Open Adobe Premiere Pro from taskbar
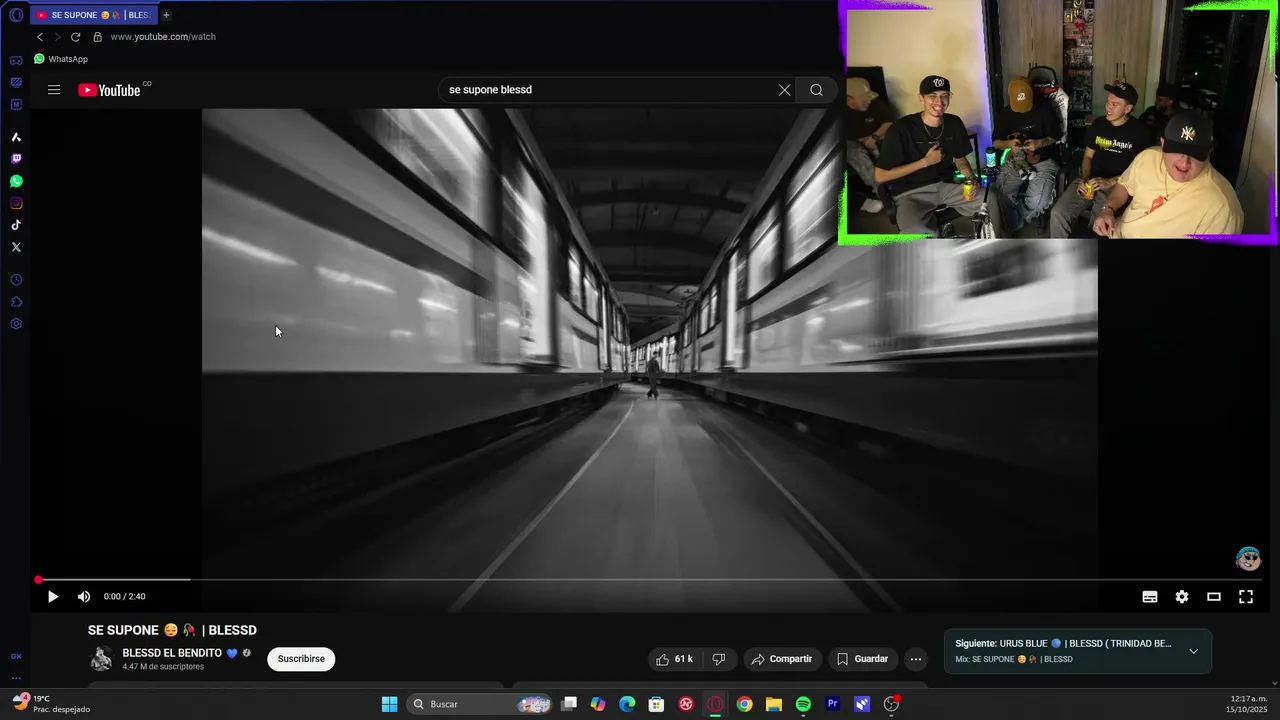Viewport: 1280px width, 720px height. tap(832, 704)
